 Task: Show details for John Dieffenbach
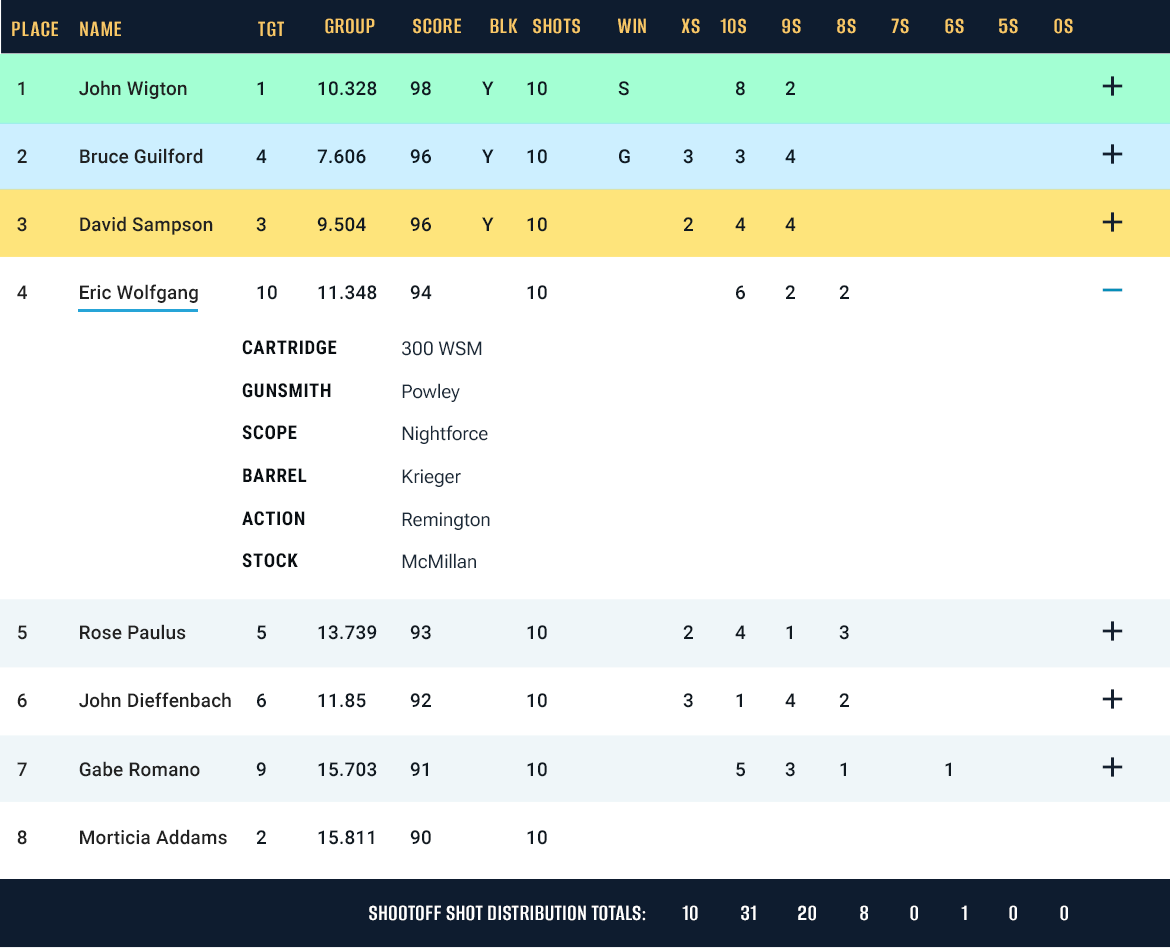tap(1112, 699)
